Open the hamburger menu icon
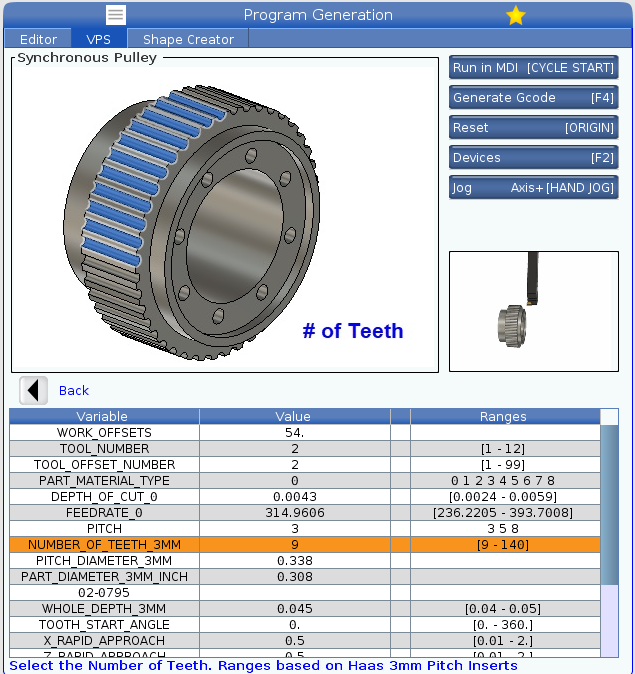 [x=116, y=15]
